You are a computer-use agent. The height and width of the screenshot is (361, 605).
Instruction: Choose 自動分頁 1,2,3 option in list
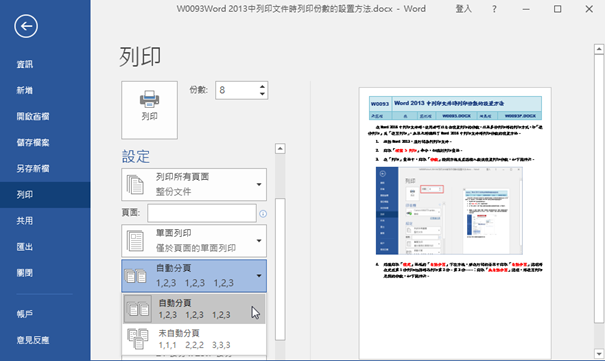(194, 309)
